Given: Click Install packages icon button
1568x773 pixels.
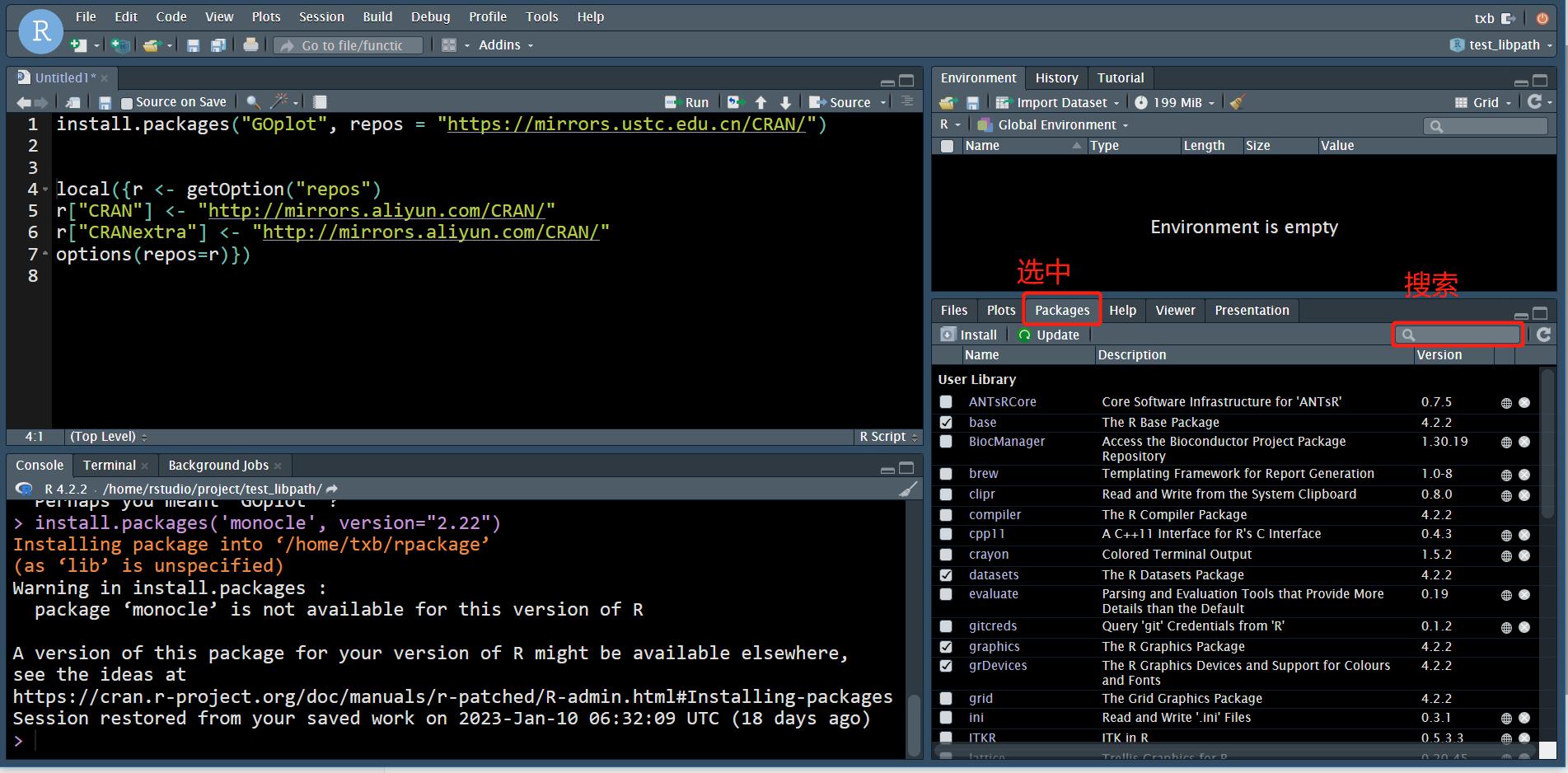Looking at the screenshot, I should click(969, 335).
